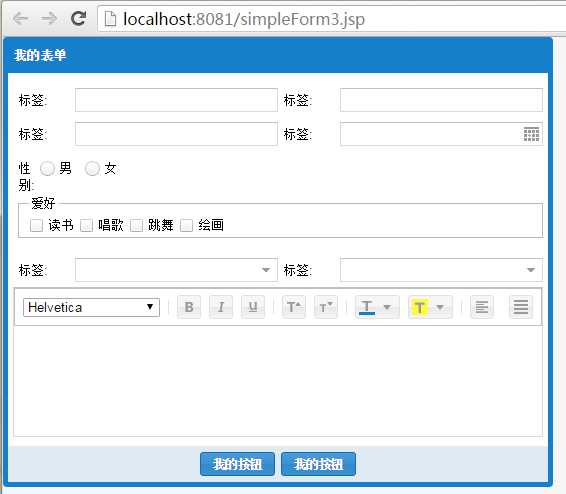The height and width of the screenshot is (494, 566).
Task: Click the right 我的按钮 button
Action: pyautogui.click(x=318, y=464)
